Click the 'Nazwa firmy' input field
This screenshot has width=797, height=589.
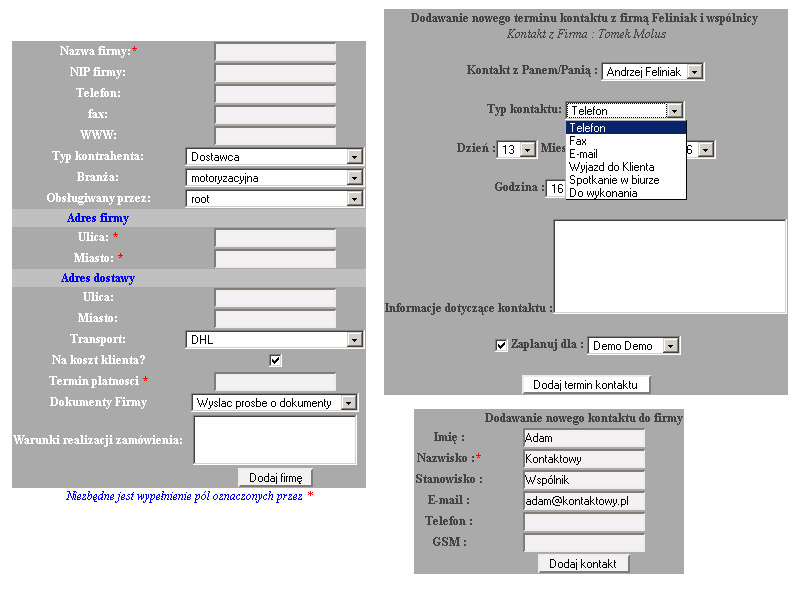[x=275, y=52]
